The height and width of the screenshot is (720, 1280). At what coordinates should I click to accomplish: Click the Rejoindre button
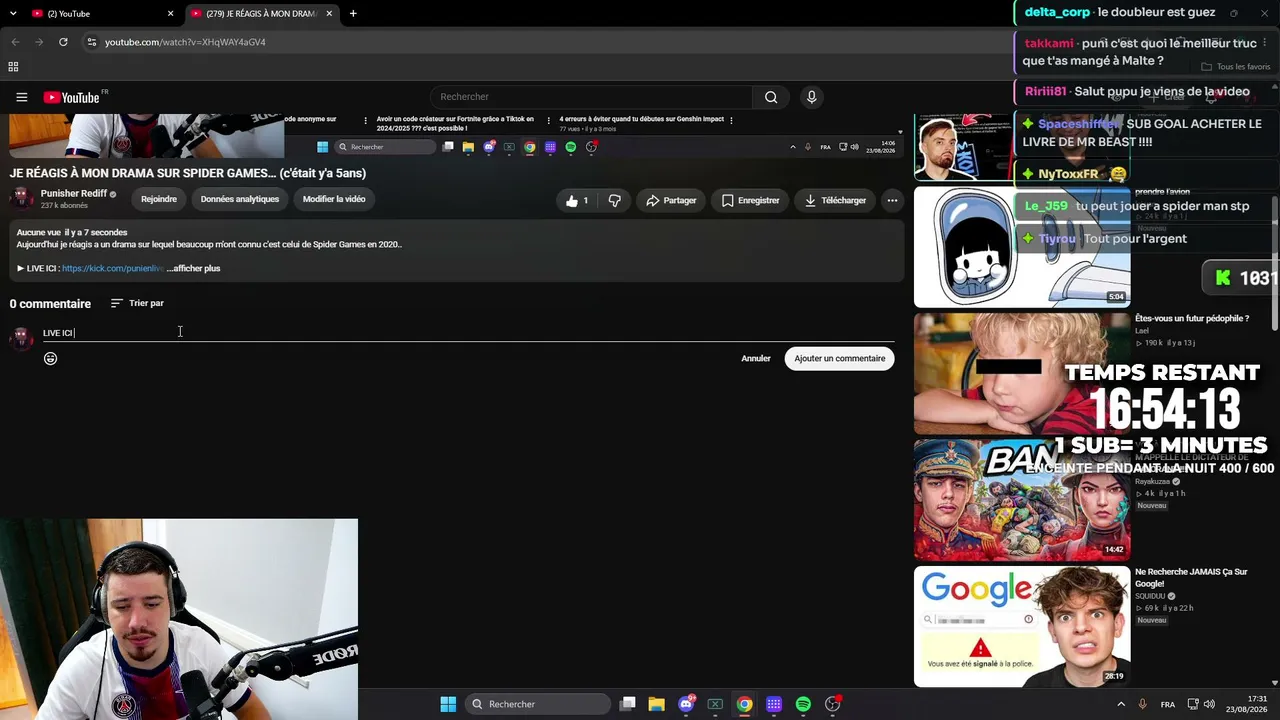pos(159,199)
